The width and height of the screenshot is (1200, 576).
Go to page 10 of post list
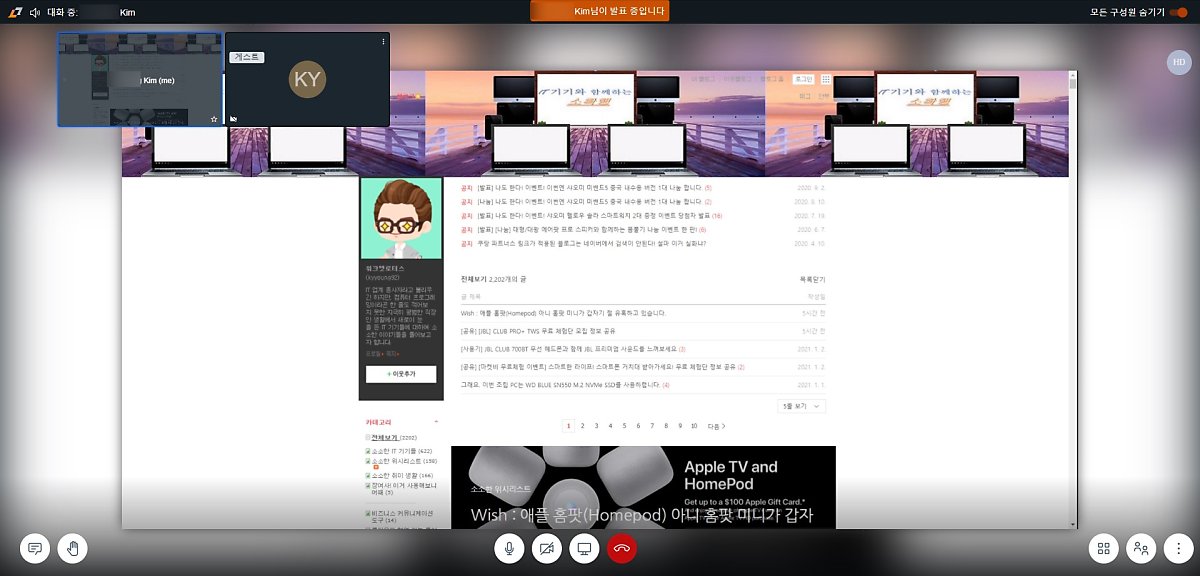[x=694, y=426]
